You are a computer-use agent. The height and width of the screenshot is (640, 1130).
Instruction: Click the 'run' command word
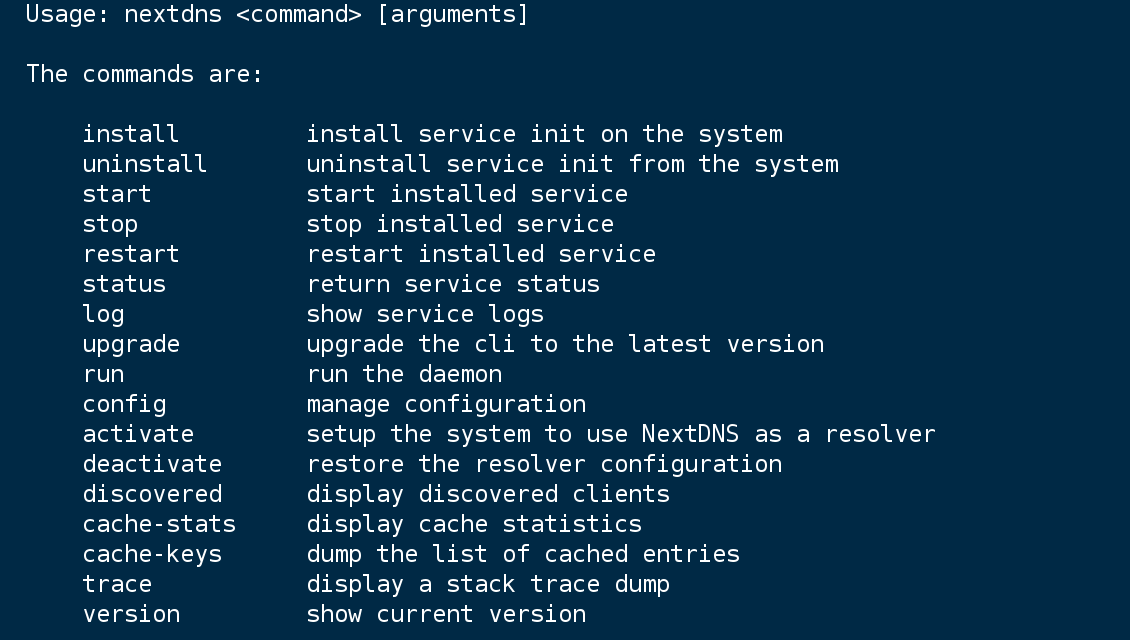point(103,374)
